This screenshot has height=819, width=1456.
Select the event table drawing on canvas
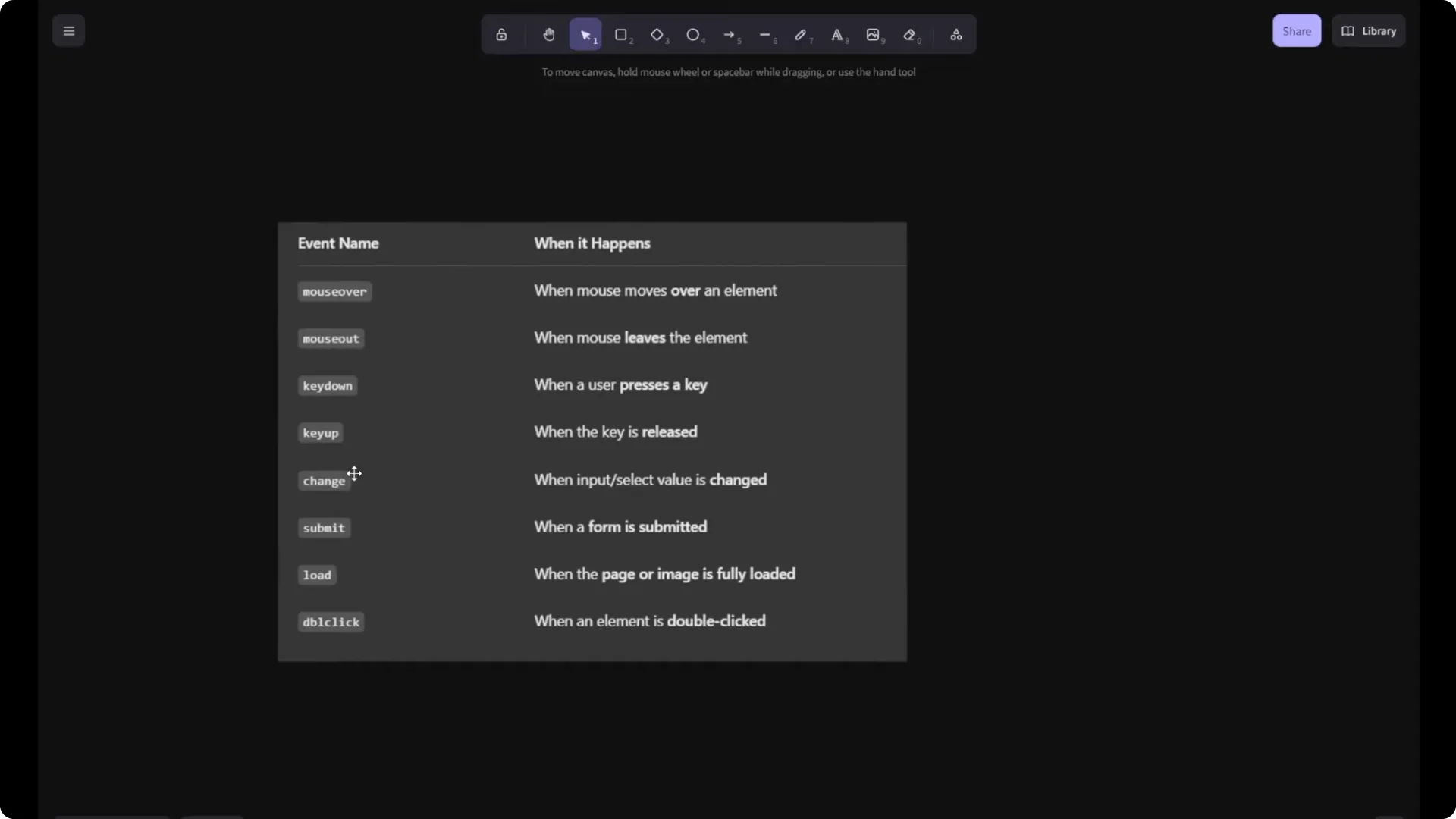pos(591,440)
